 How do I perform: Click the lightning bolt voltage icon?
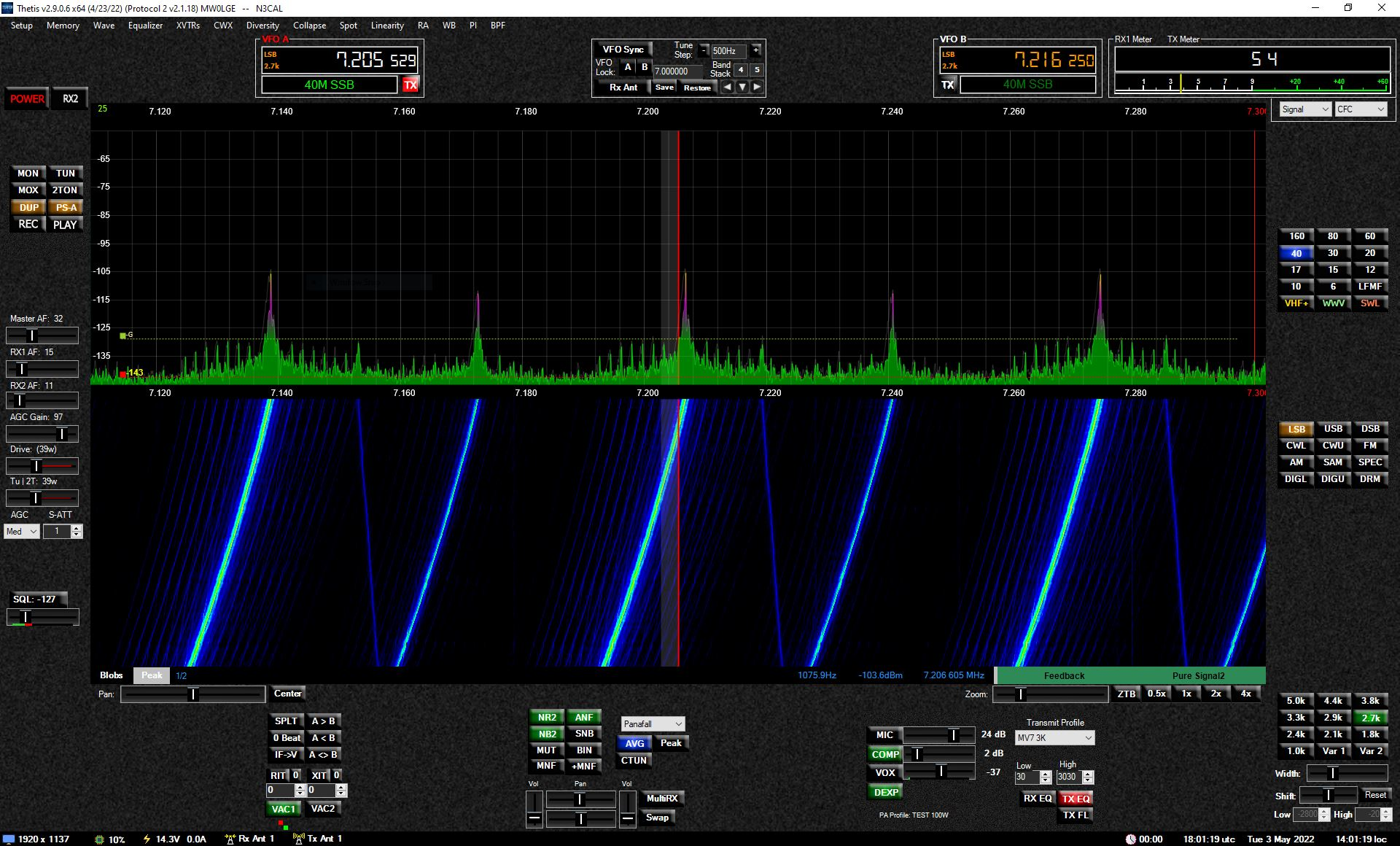point(147,839)
